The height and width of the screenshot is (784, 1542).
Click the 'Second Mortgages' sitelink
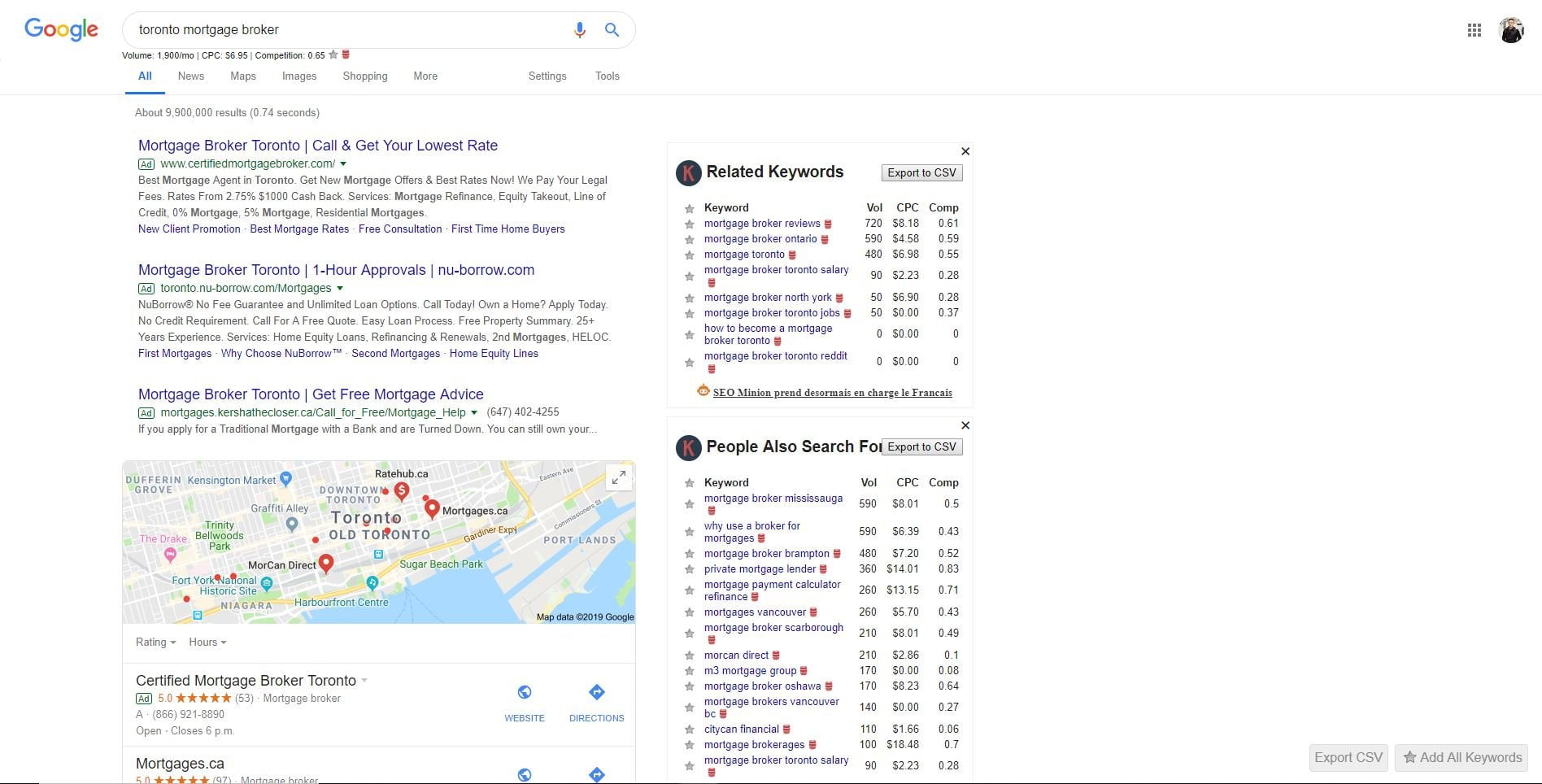coord(395,354)
